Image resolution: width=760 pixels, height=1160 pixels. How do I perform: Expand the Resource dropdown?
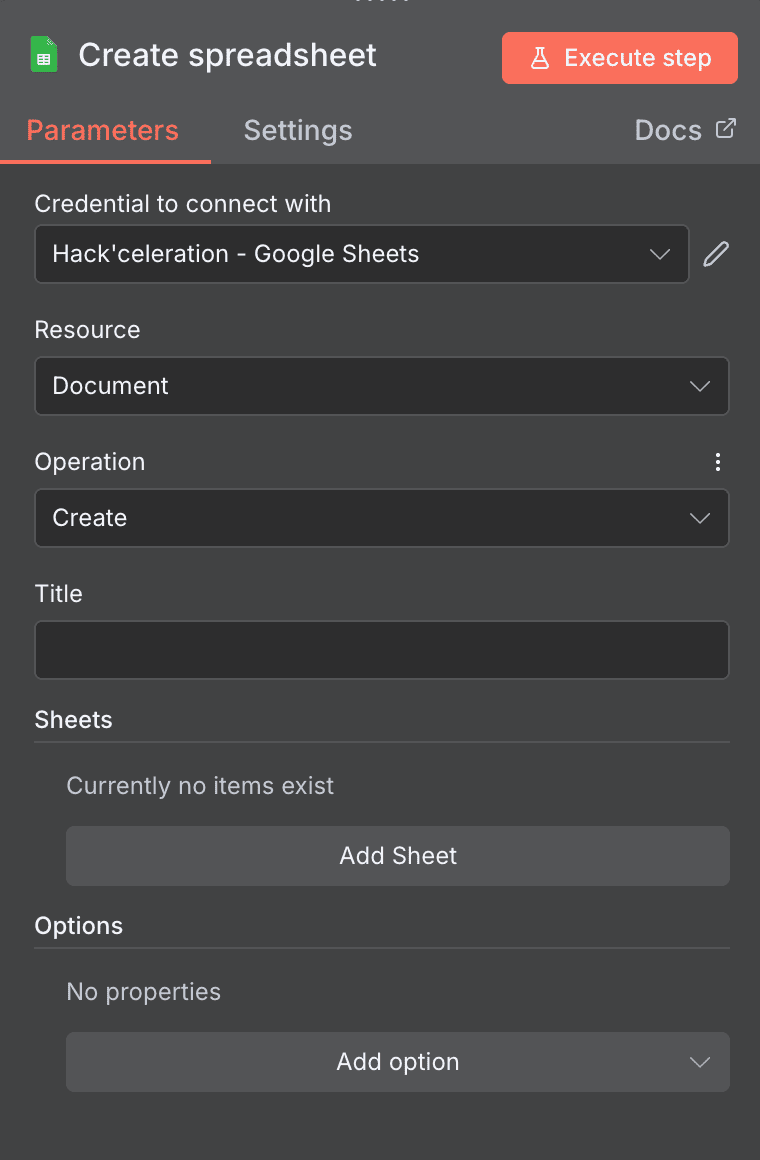click(x=699, y=386)
